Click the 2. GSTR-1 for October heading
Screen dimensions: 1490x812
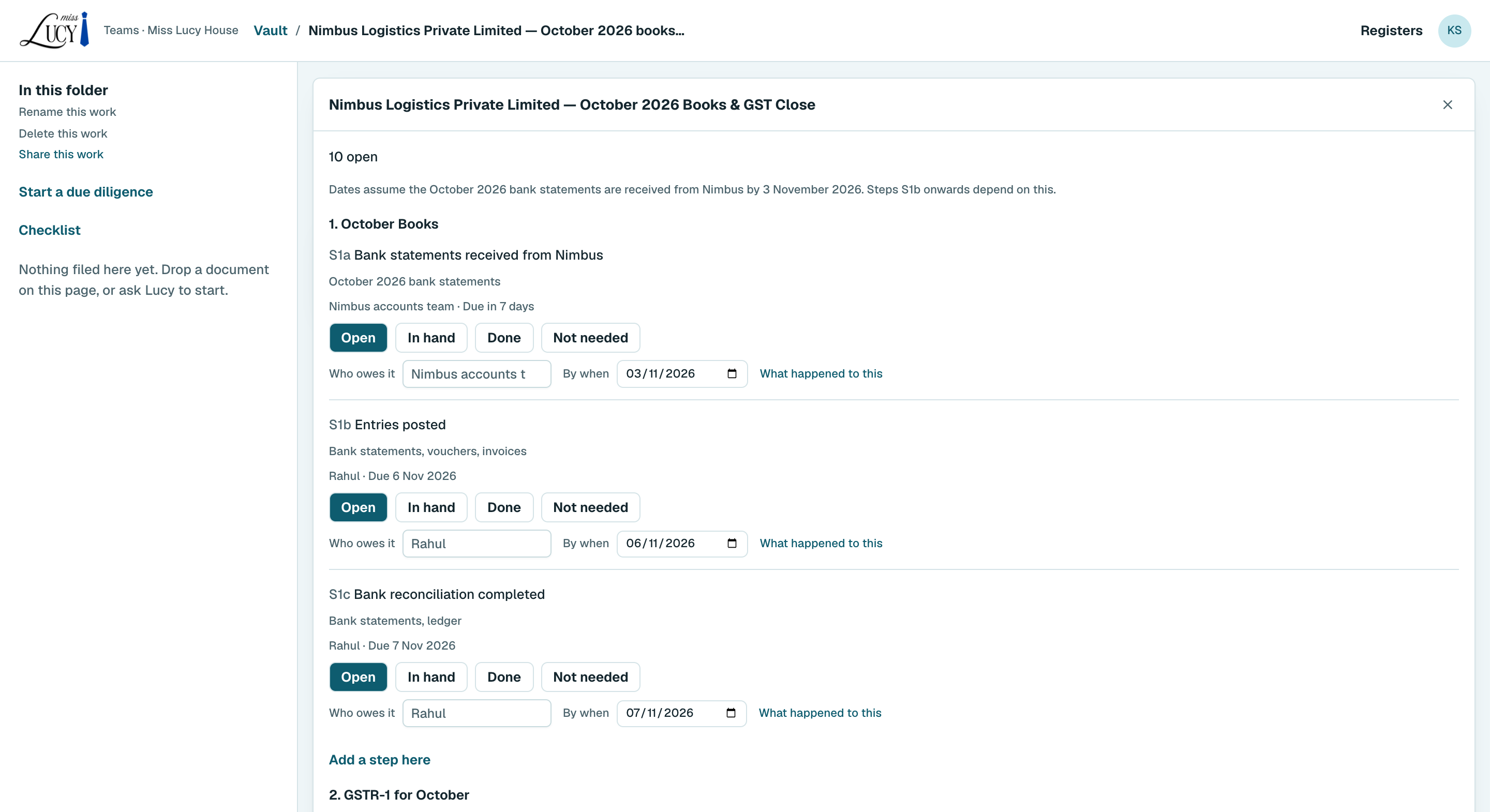(x=398, y=794)
